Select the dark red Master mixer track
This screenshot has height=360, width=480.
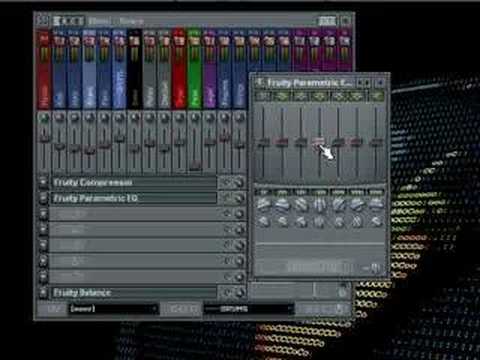coord(44,69)
